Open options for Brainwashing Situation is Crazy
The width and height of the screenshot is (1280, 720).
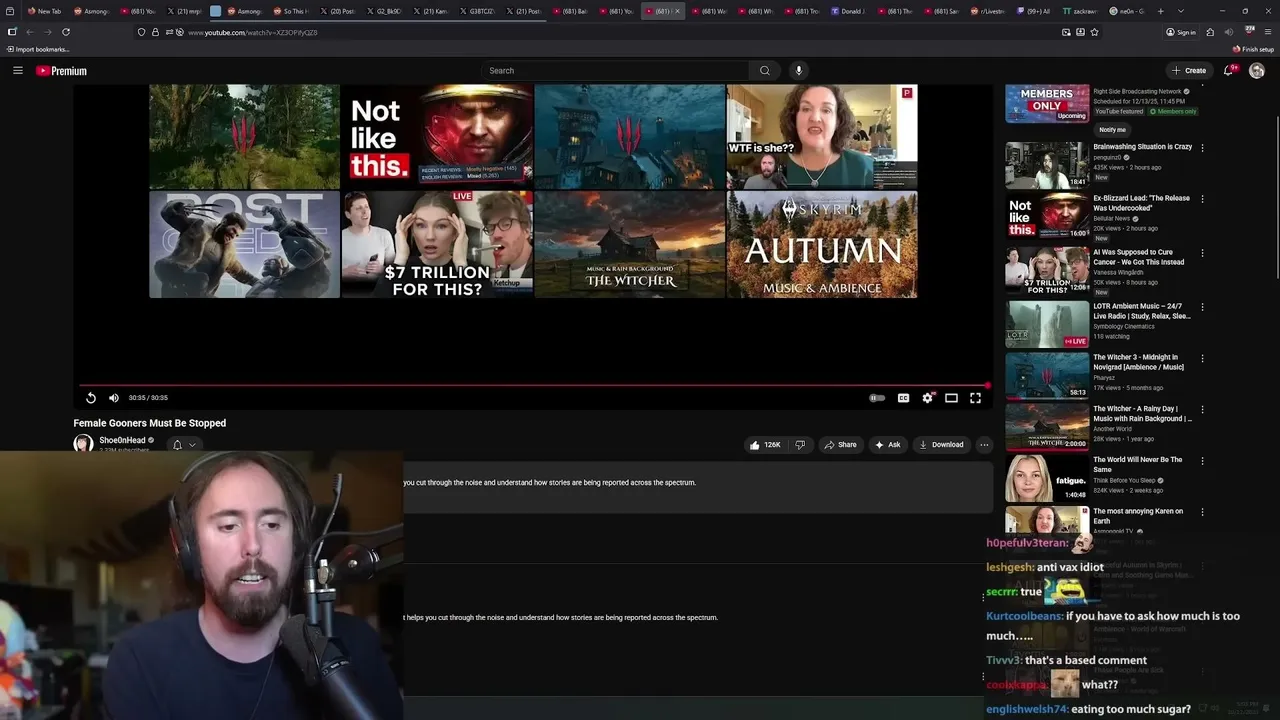point(1202,147)
